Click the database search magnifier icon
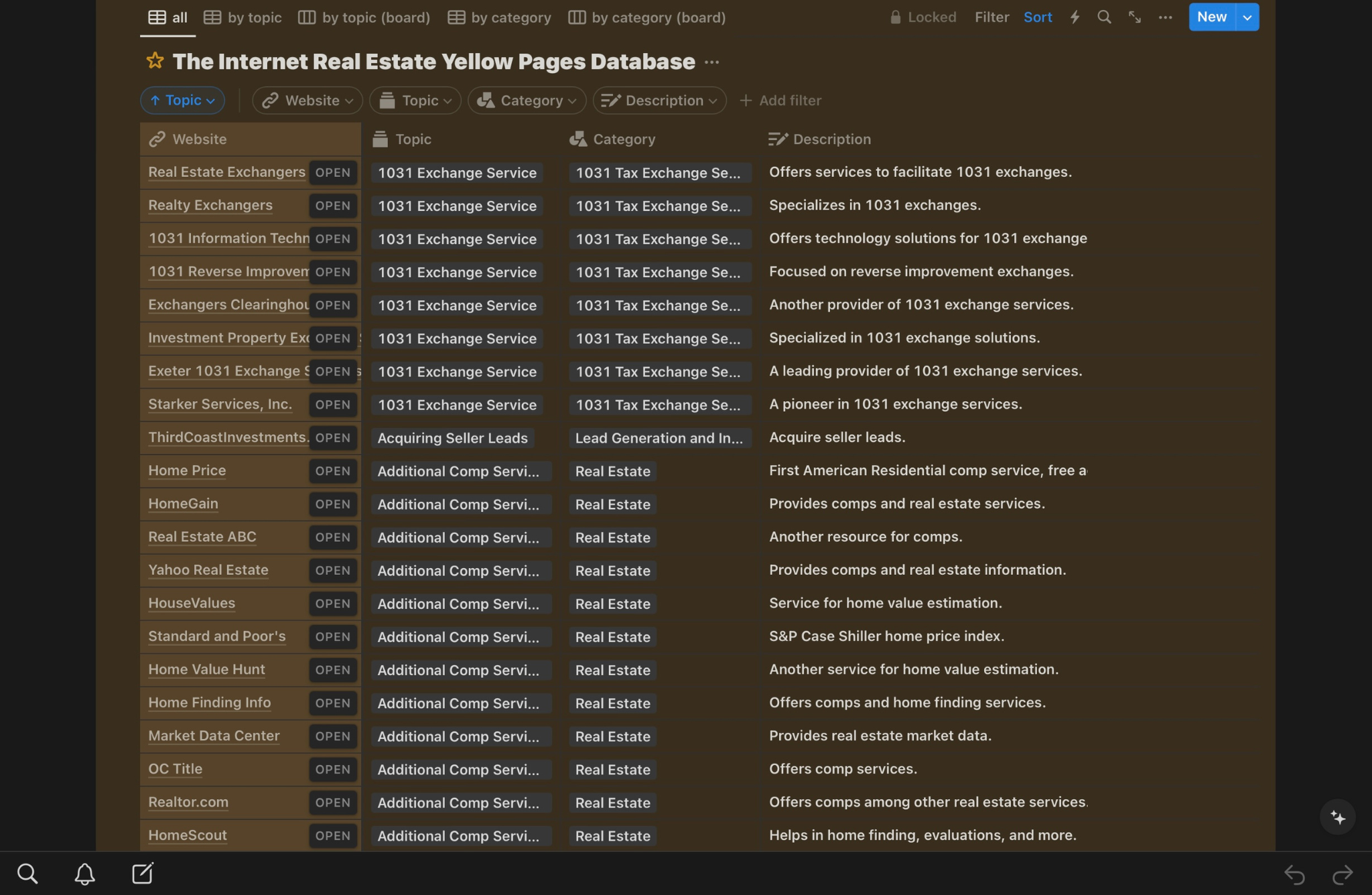Viewport: 1372px width, 895px height. point(1104,17)
